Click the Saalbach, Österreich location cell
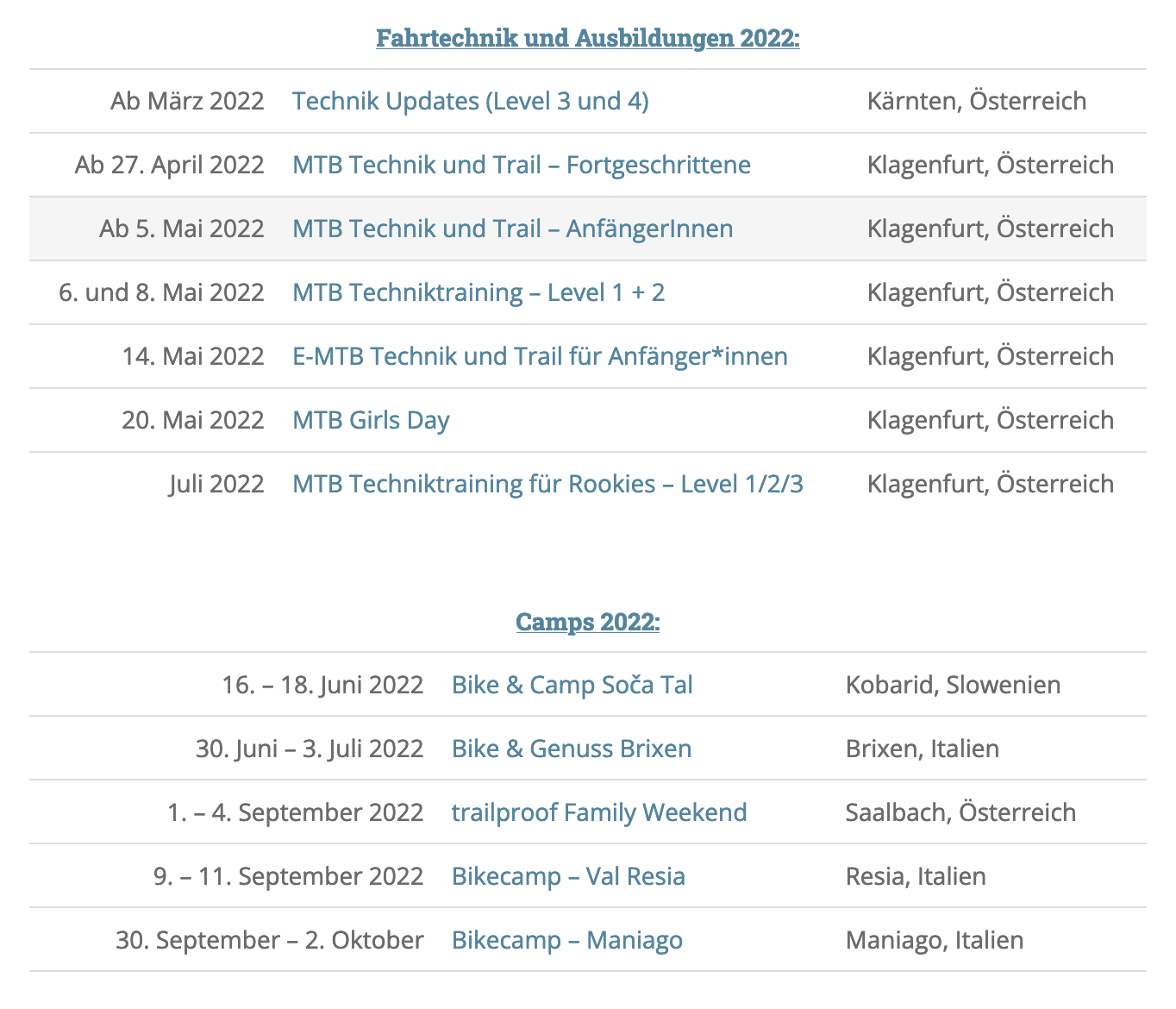This screenshot has width=1176, height=1009. coord(960,812)
